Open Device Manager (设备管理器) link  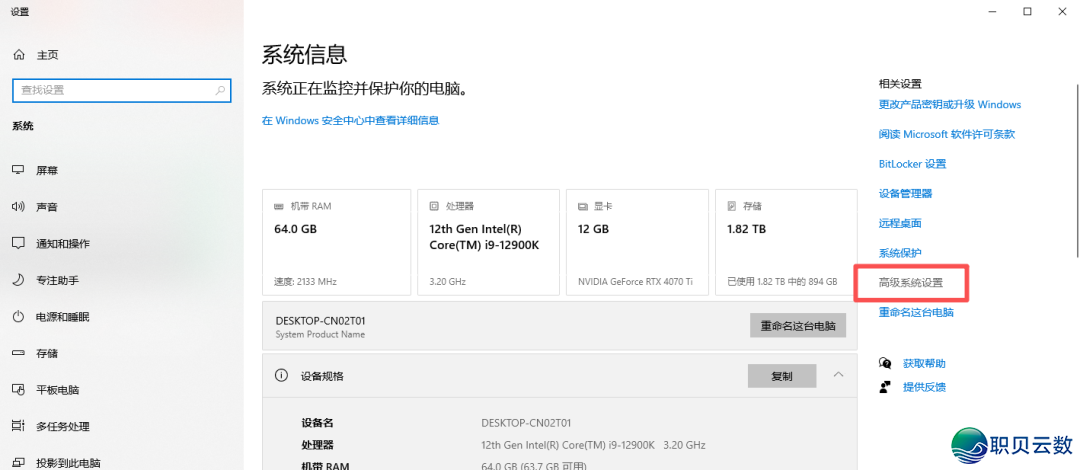905,193
